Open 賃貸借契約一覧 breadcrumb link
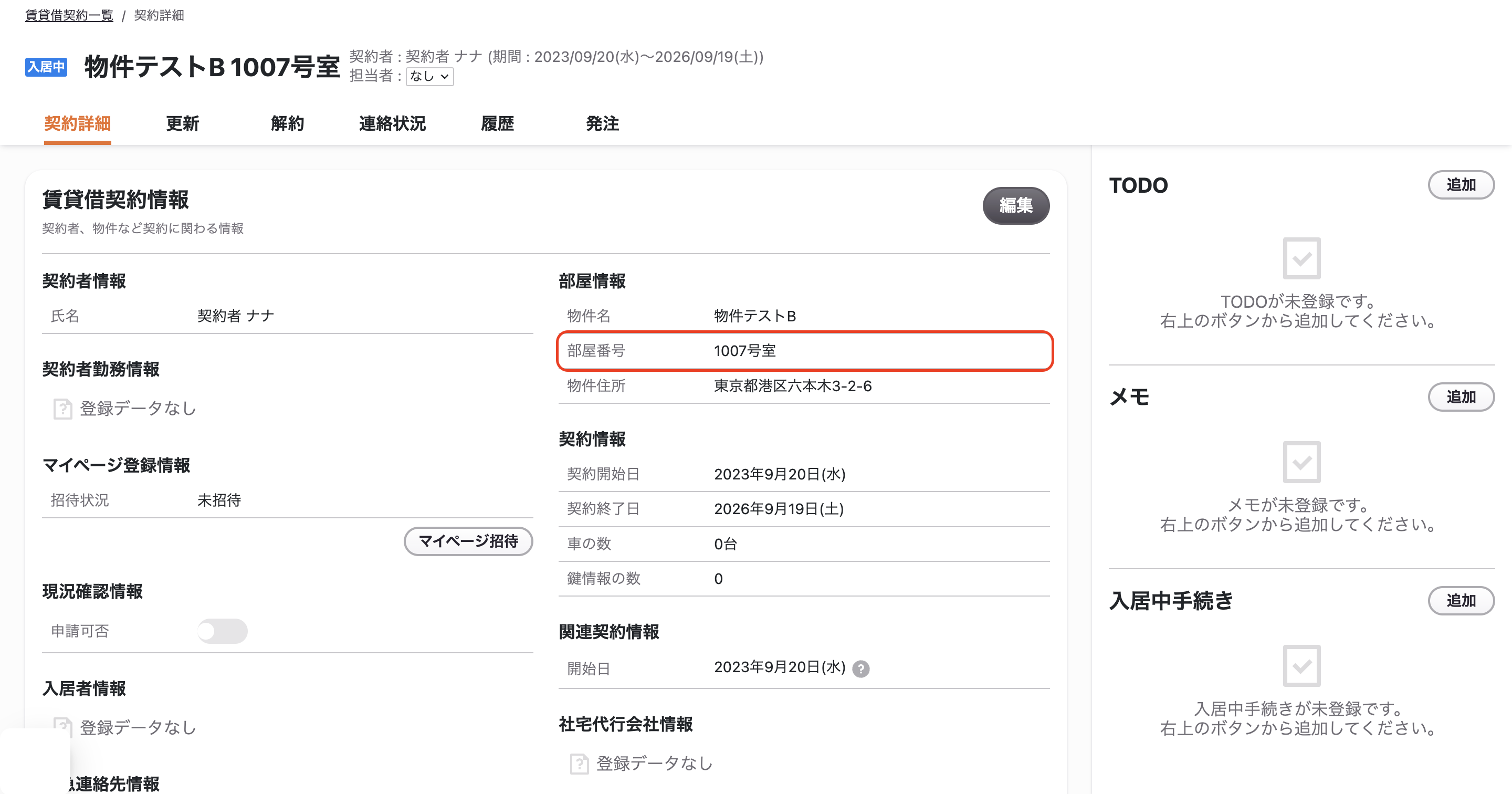 (x=69, y=15)
